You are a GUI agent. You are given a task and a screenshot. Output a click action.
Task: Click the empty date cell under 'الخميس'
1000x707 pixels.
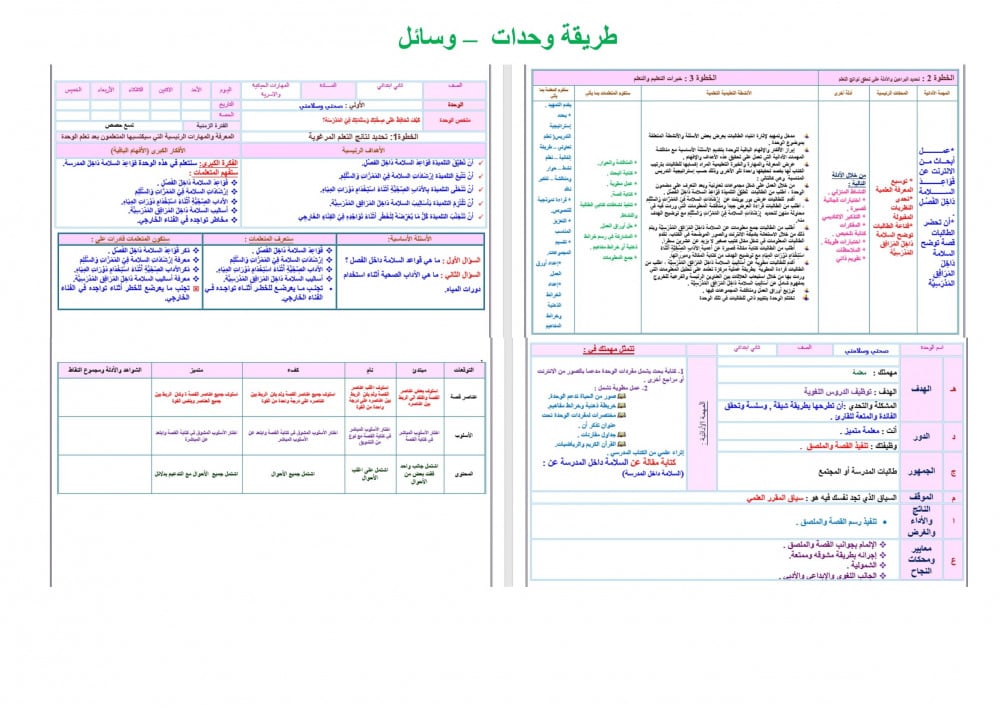tap(70, 103)
